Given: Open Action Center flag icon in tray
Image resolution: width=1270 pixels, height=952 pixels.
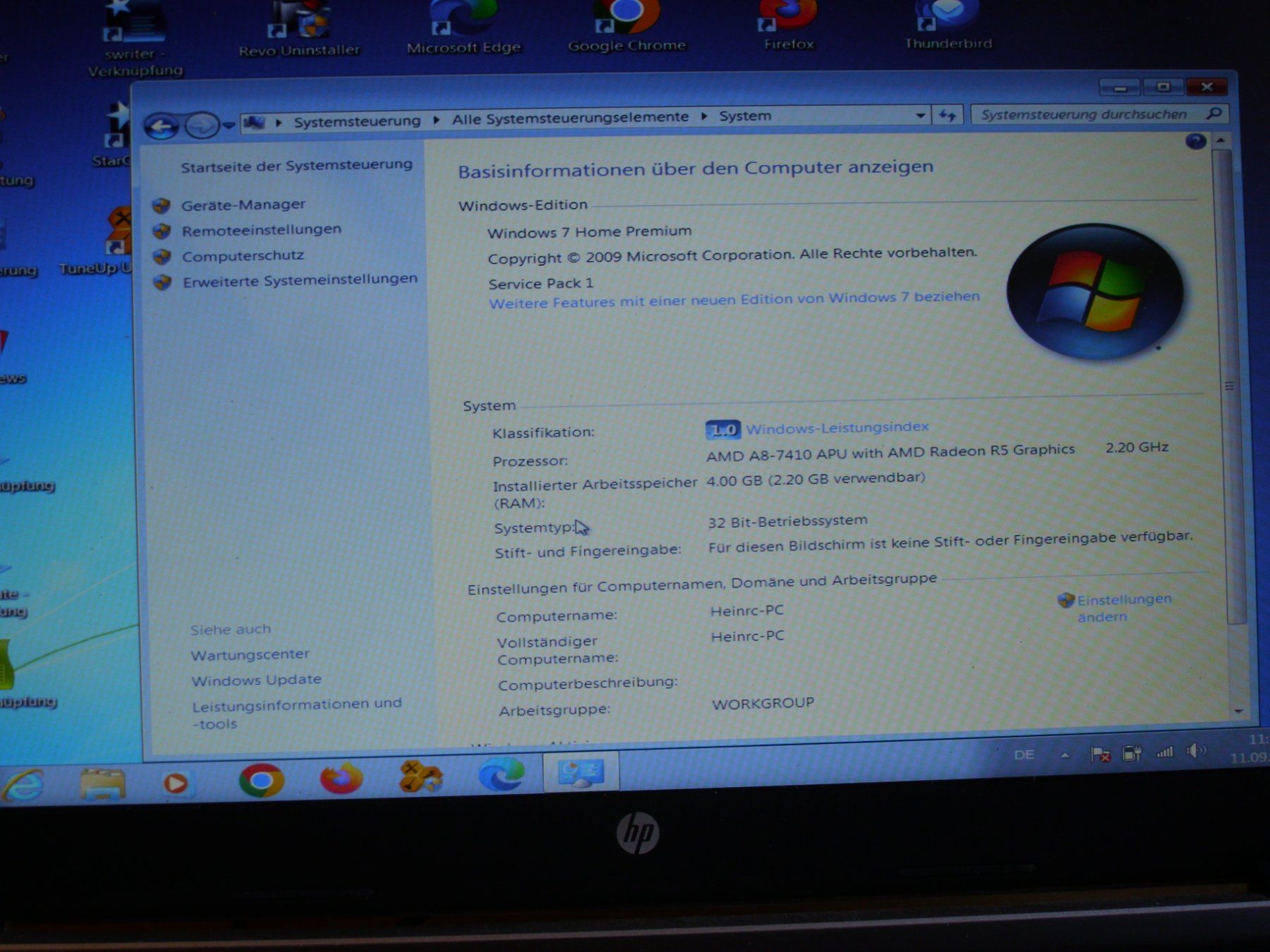Looking at the screenshot, I should tap(1100, 755).
